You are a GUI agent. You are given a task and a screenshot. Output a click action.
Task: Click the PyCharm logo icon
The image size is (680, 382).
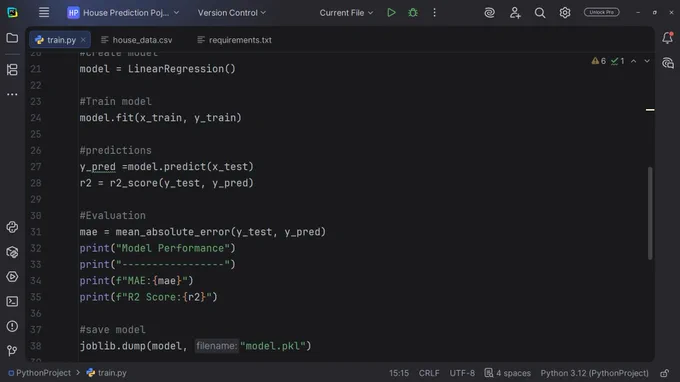(x=13, y=13)
